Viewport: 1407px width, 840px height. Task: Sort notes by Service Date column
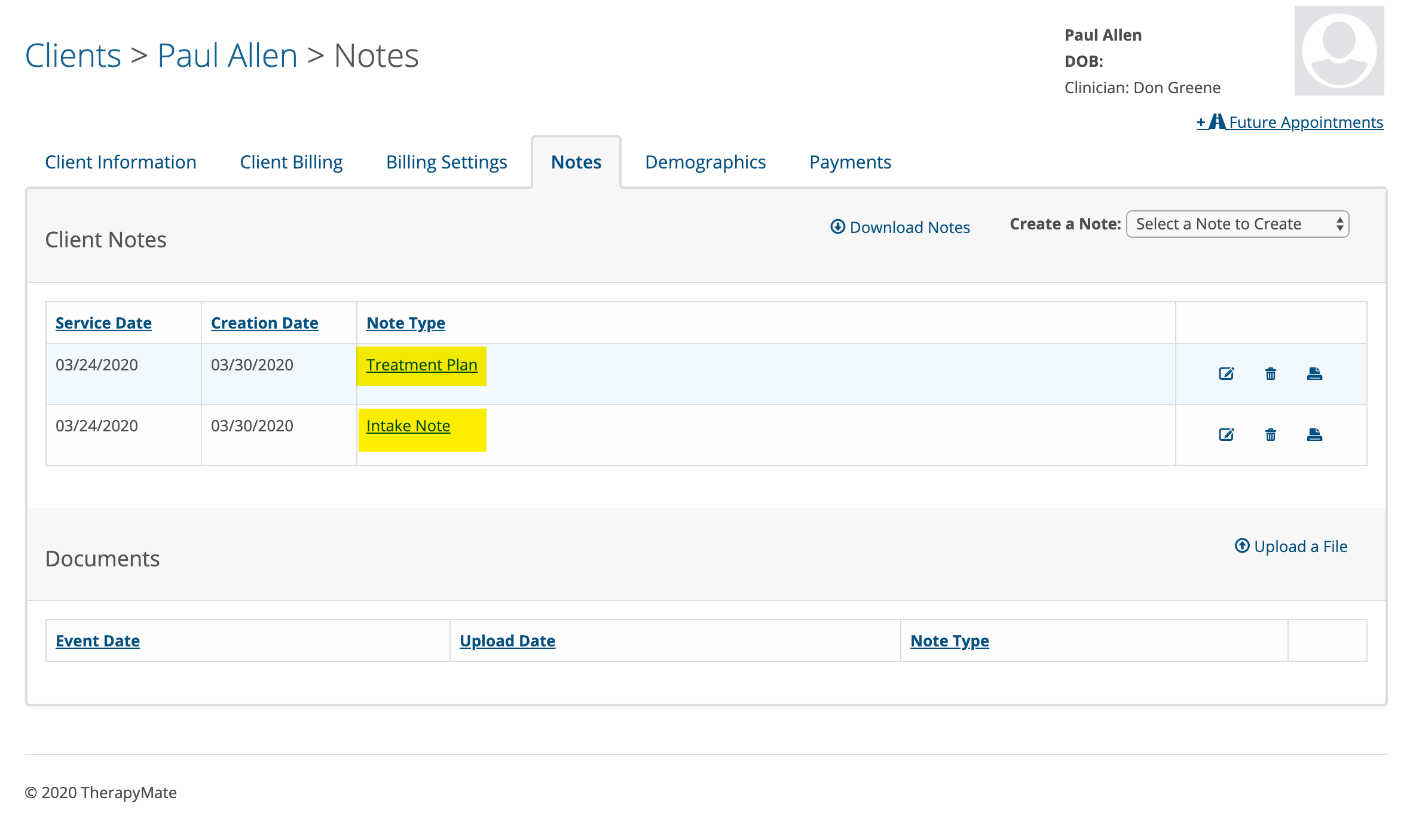103,323
